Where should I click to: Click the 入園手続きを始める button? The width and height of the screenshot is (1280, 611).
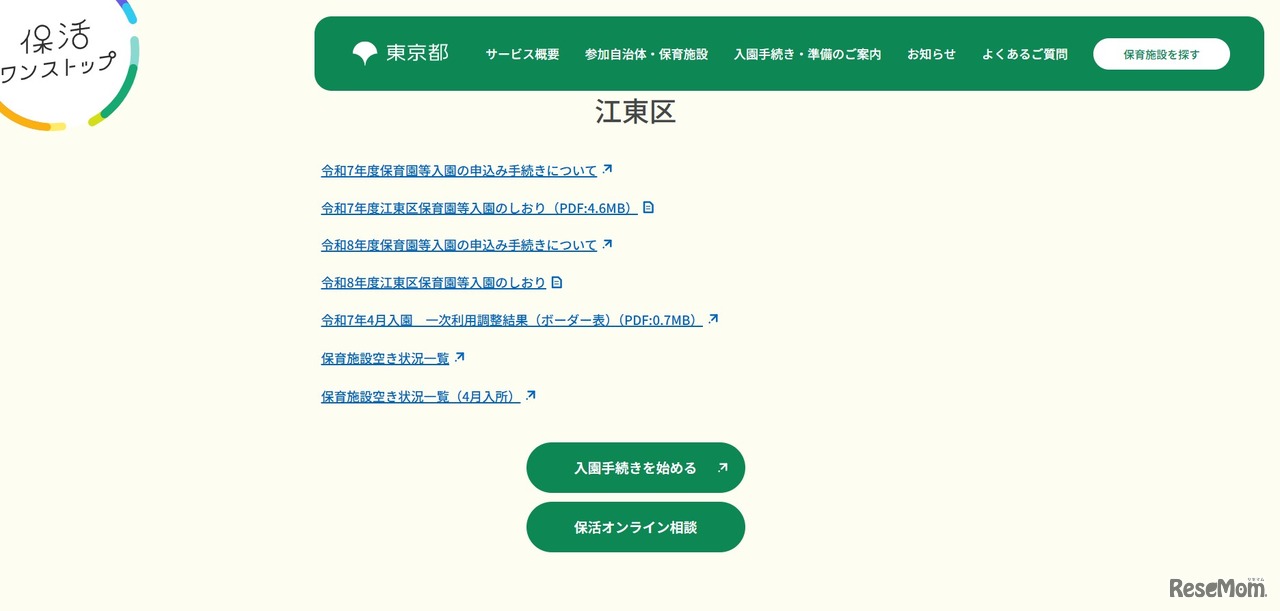coord(636,467)
